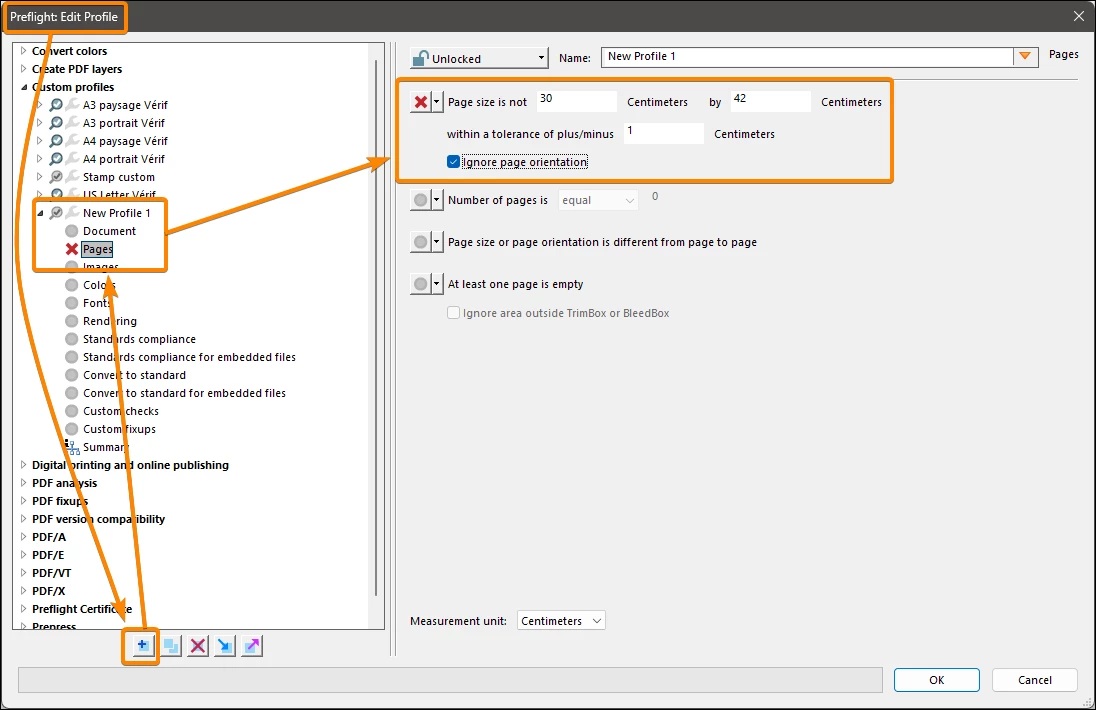The height and width of the screenshot is (710, 1096).
Task: Select the PDF fixups group
Action: click(60, 501)
